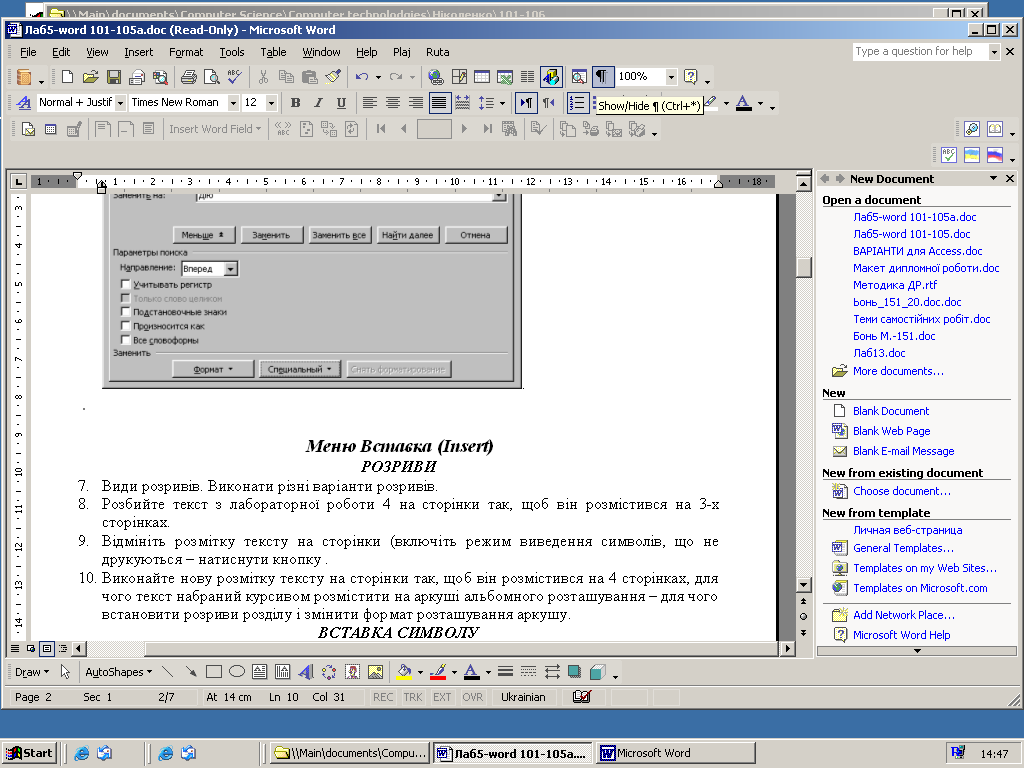Insert WordArt from Drawing toolbar
The width and height of the screenshot is (1024, 768).
click(x=306, y=671)
